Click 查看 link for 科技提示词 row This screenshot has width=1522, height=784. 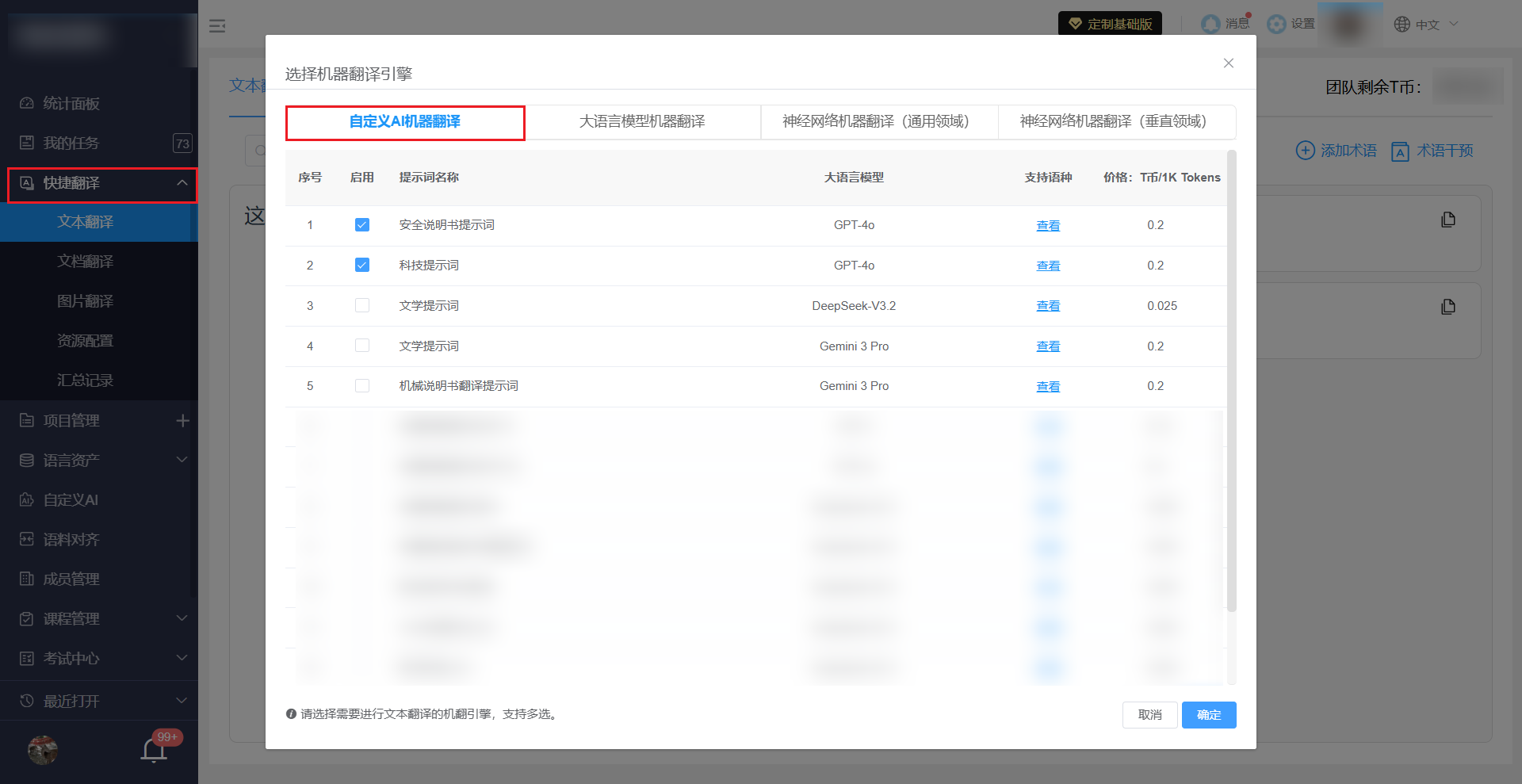[1048, 266]
